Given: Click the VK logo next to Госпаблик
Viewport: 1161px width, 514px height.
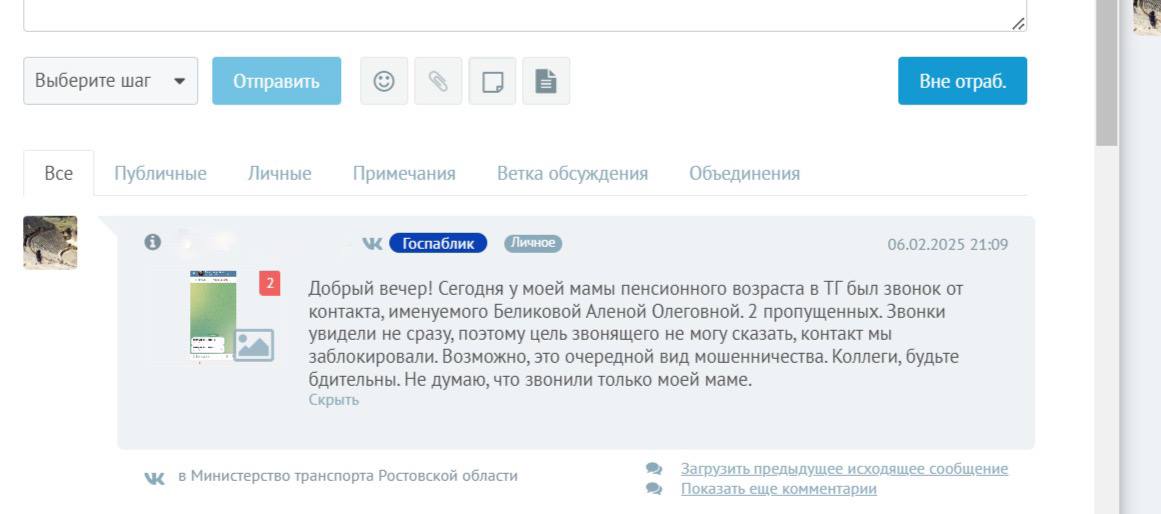Looking at the screenshot, I should coord(372,243).
